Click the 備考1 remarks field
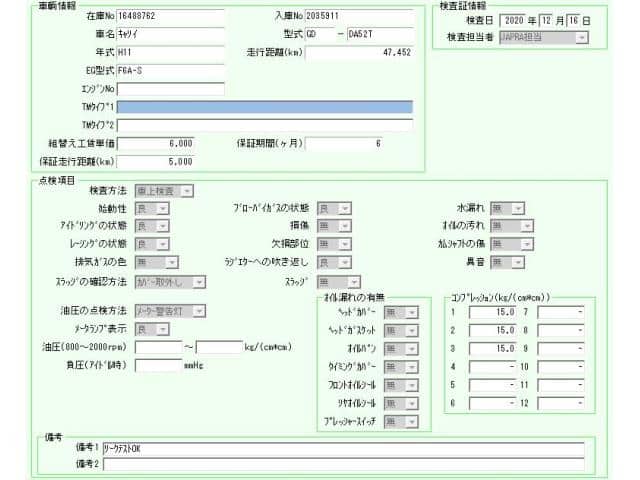Viewport: 640px width, 480px height. 343,449
